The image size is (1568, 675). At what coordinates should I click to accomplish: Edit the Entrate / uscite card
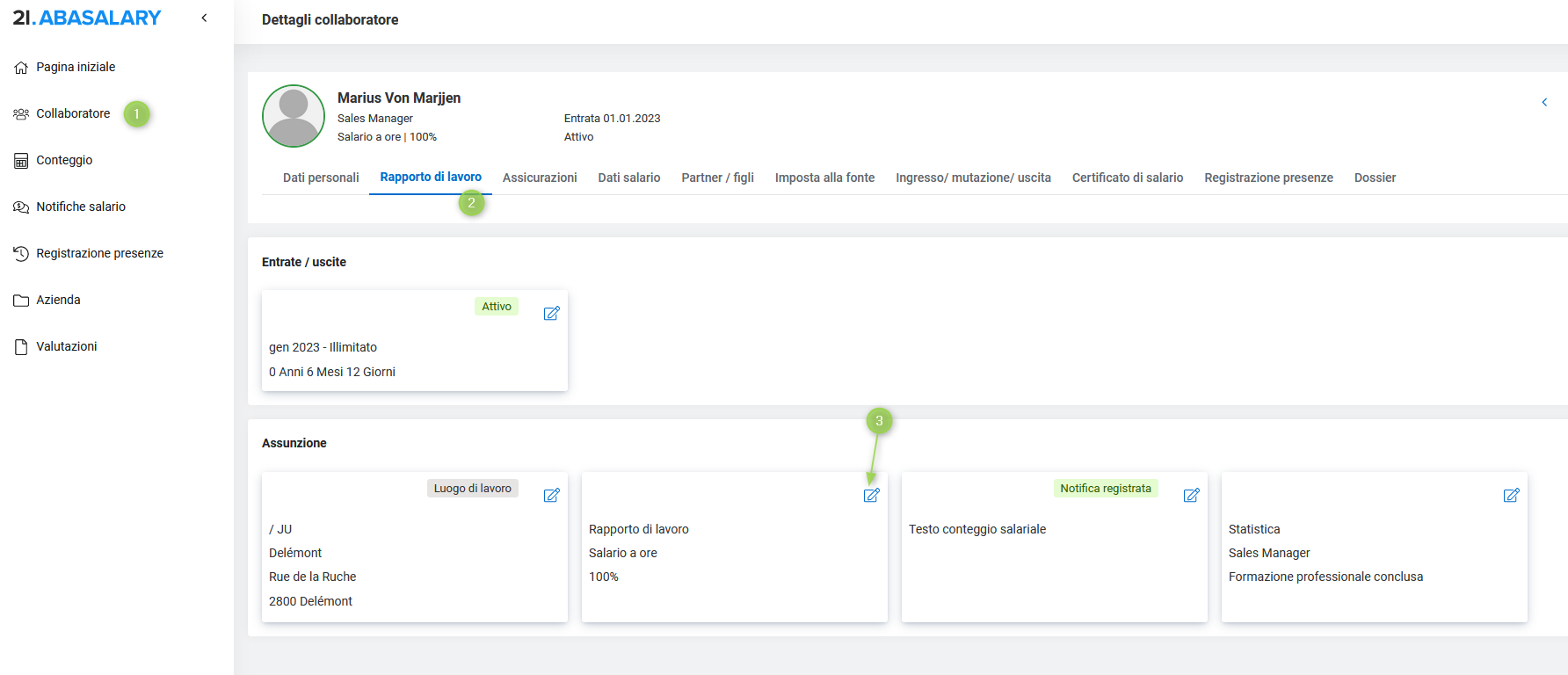tap(551, 314)
